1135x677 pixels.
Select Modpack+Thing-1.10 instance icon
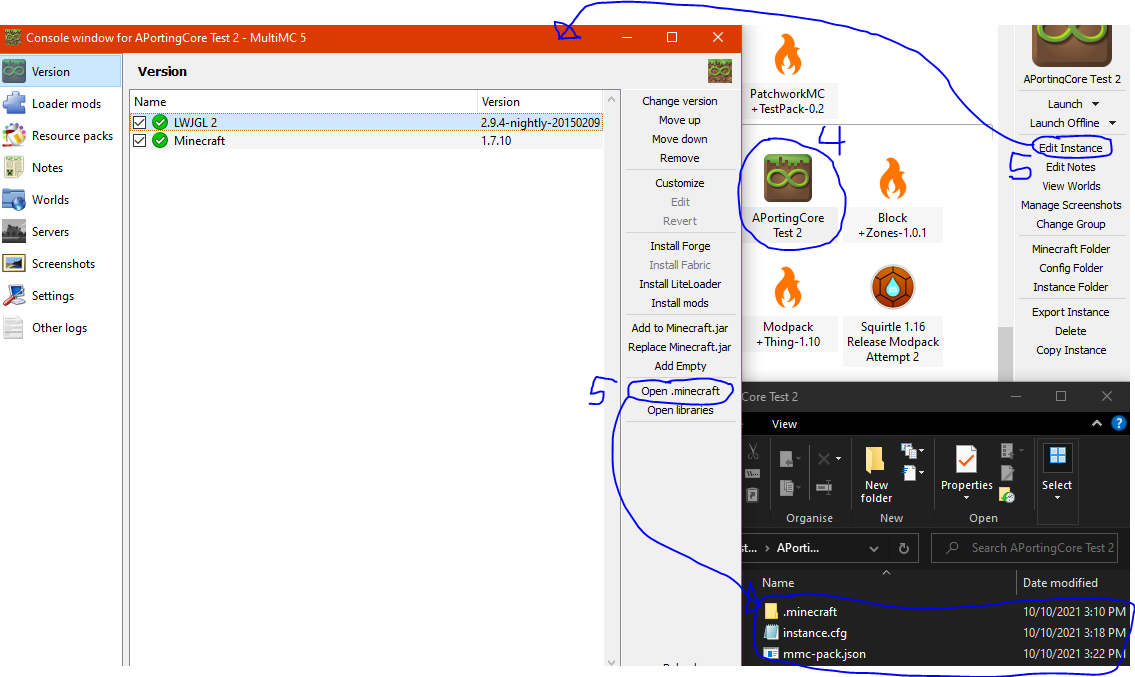(x=788, y=287)
